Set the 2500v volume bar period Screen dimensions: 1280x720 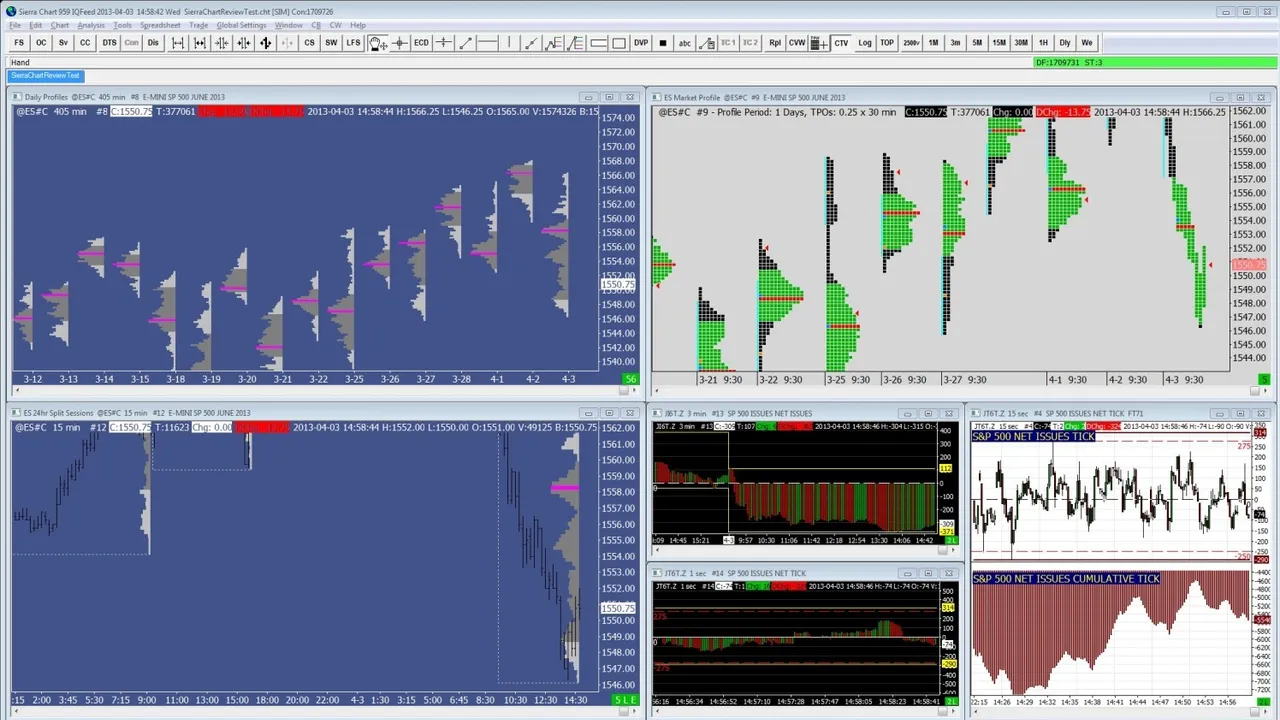911,43
